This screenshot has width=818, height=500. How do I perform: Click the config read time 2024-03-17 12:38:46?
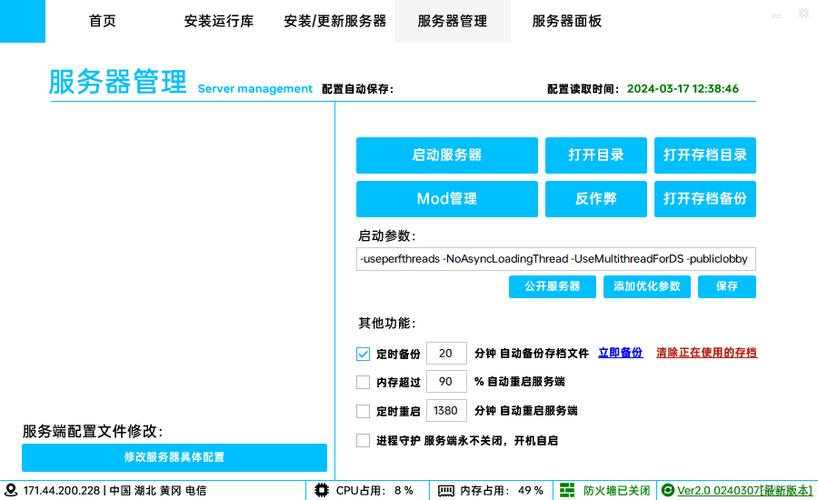pos(683,89)
